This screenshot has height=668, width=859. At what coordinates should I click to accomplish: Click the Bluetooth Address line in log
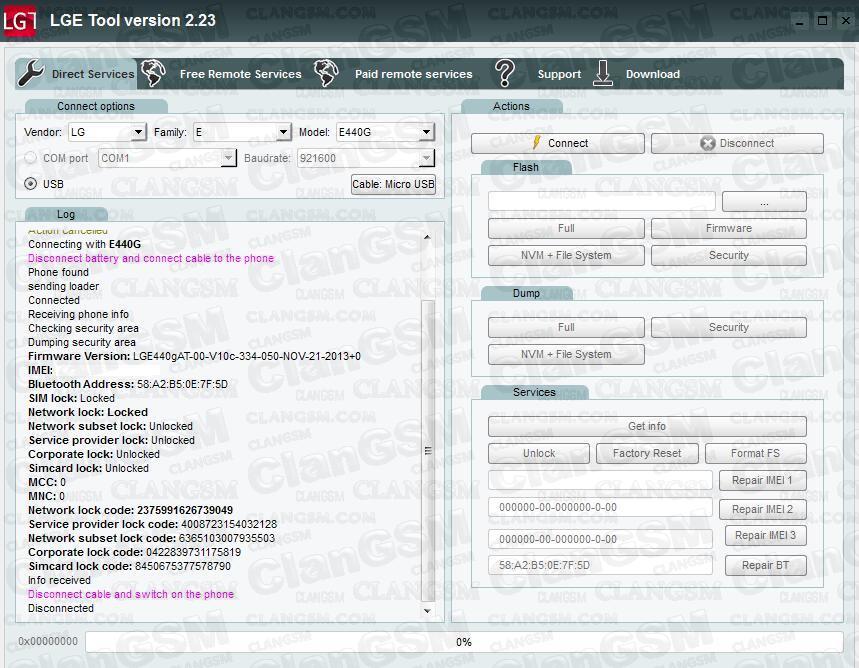pos(128,384)
